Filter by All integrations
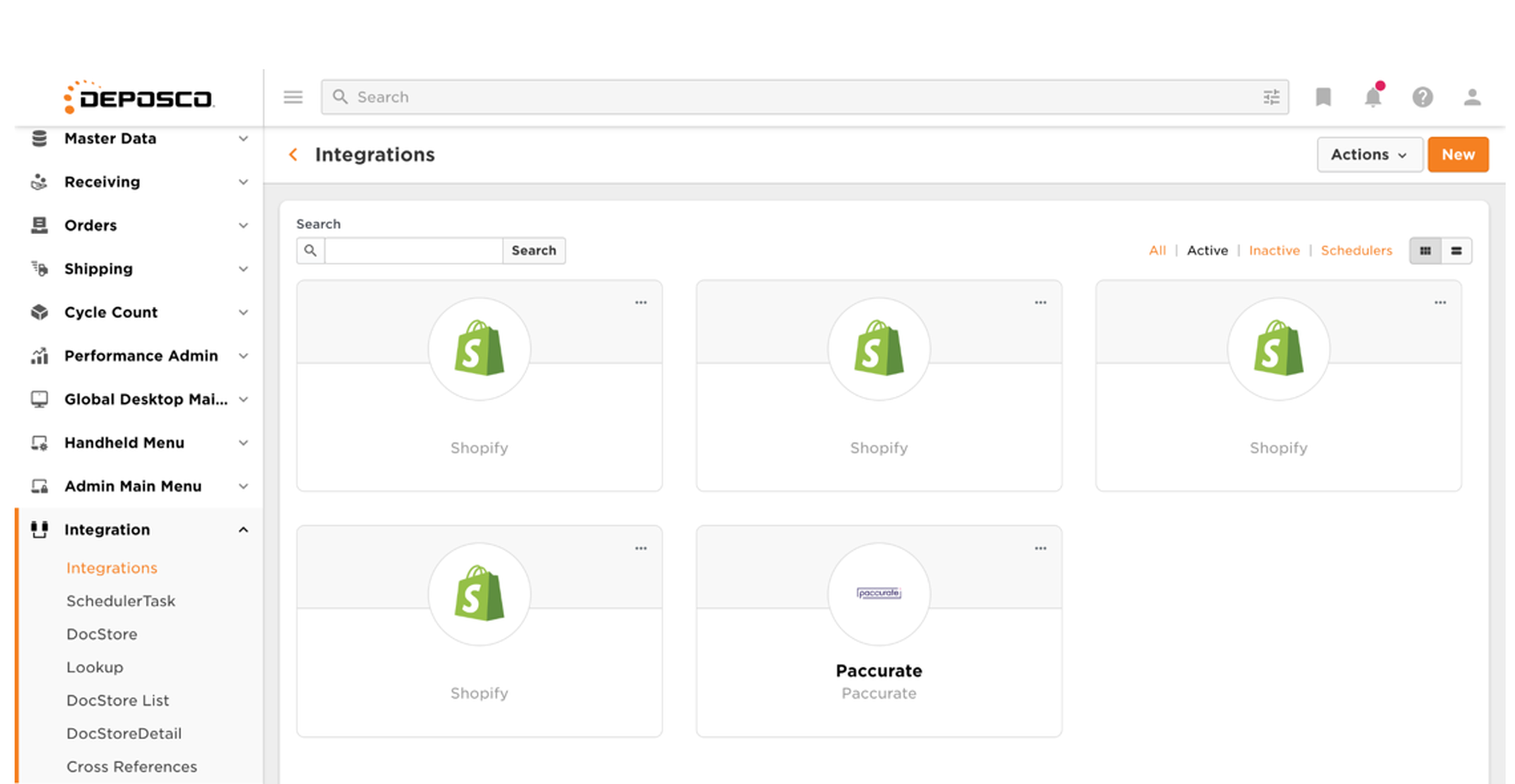 1157,251
